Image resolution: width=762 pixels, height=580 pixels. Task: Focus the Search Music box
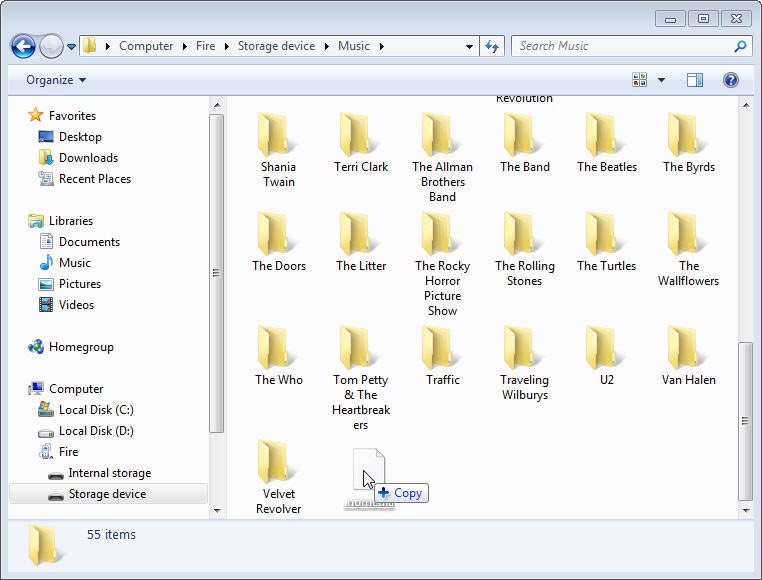[x=622, y=46]
